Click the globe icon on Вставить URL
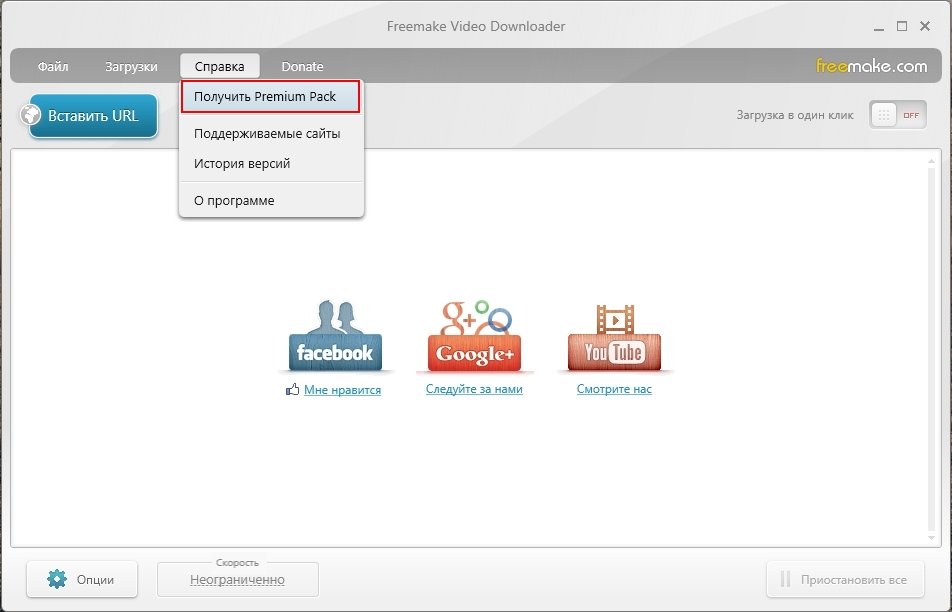 30,115
